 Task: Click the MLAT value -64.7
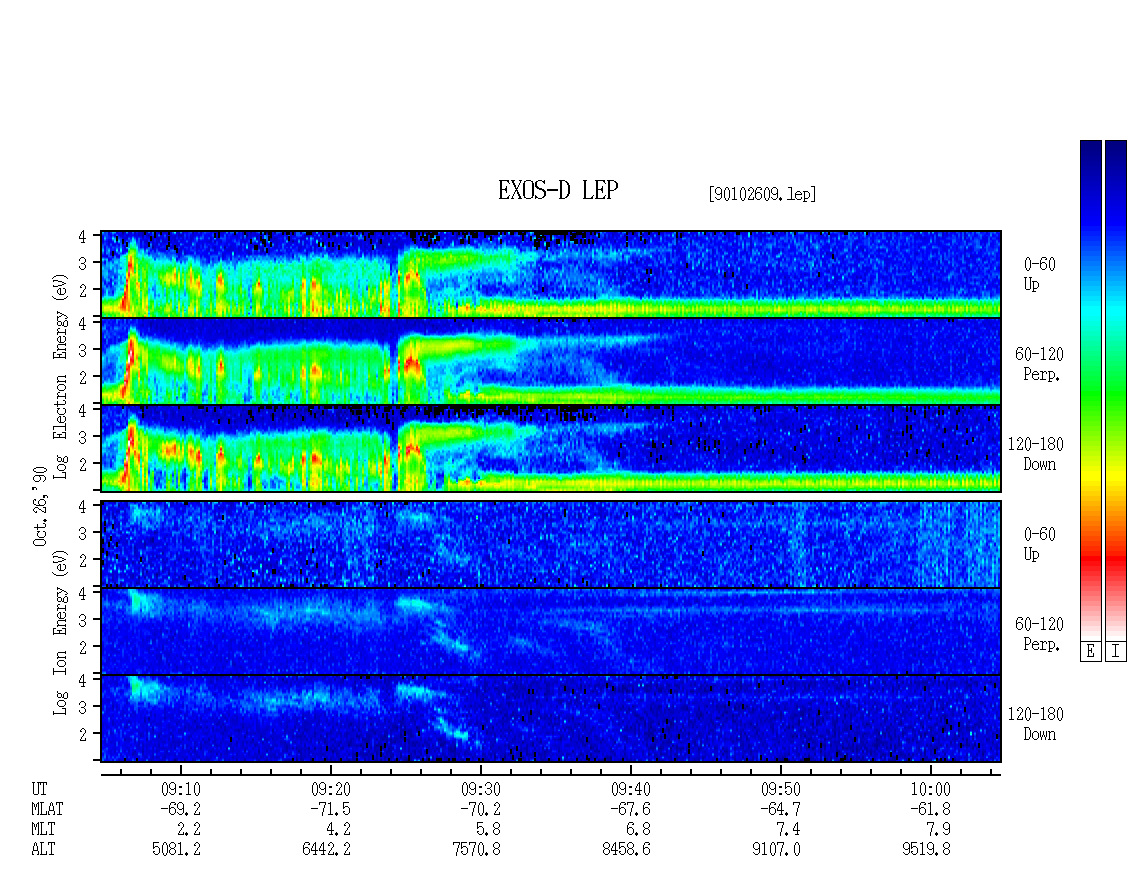[x=780, y=809]
